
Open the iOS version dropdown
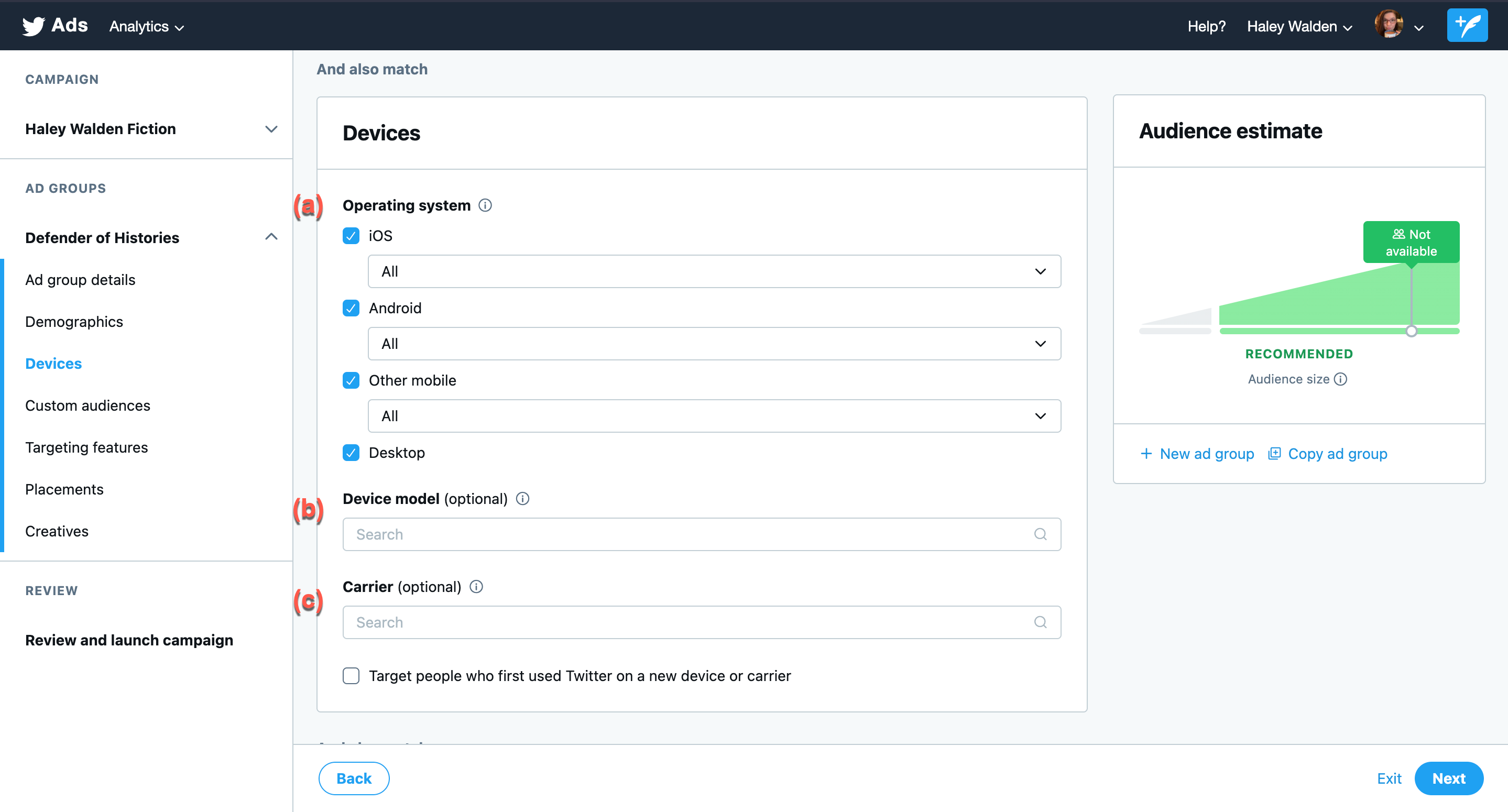[714, 272]
